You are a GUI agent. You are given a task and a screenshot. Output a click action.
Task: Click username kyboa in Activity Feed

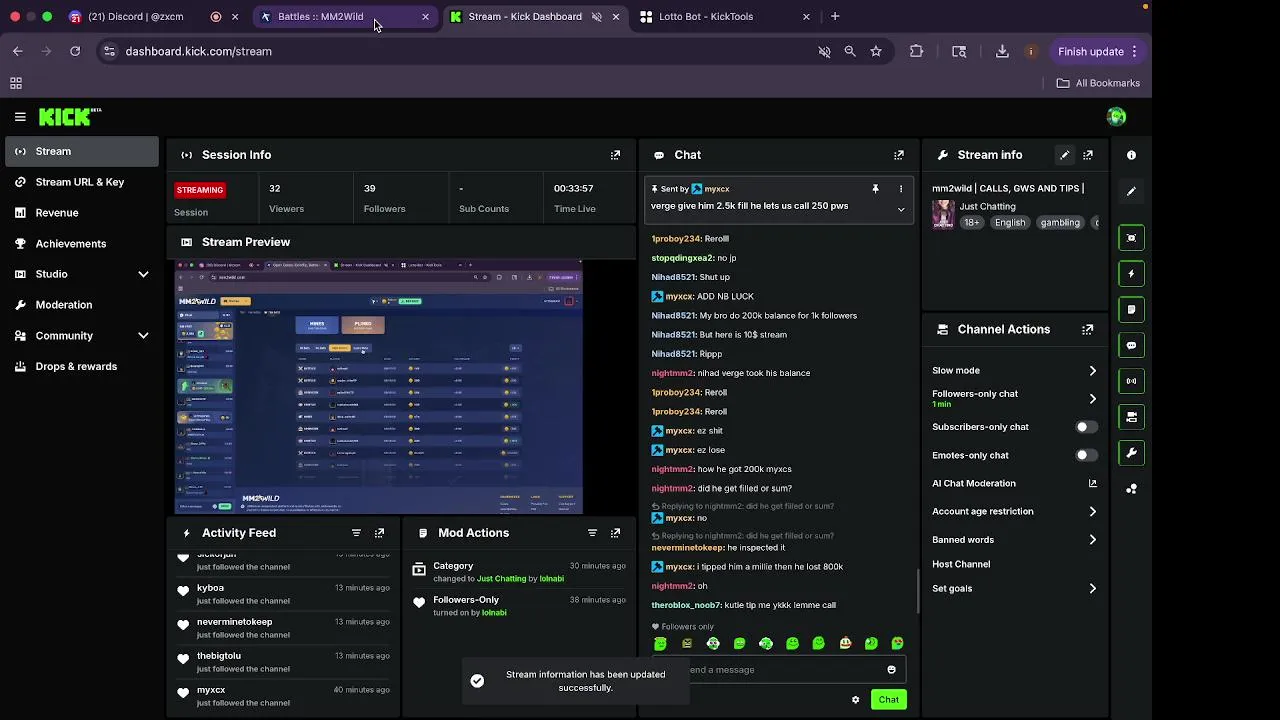click(210, 588)
